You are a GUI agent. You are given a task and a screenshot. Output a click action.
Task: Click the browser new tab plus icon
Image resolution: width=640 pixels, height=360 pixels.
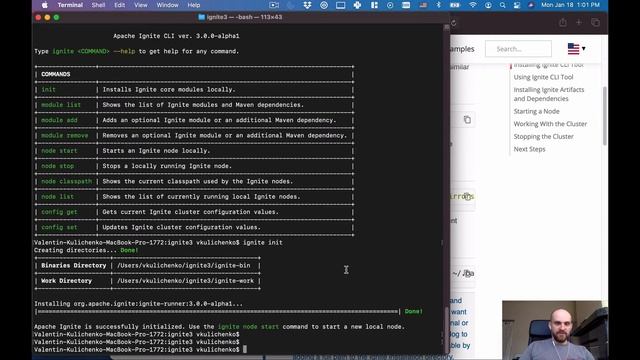click(579, 23)
